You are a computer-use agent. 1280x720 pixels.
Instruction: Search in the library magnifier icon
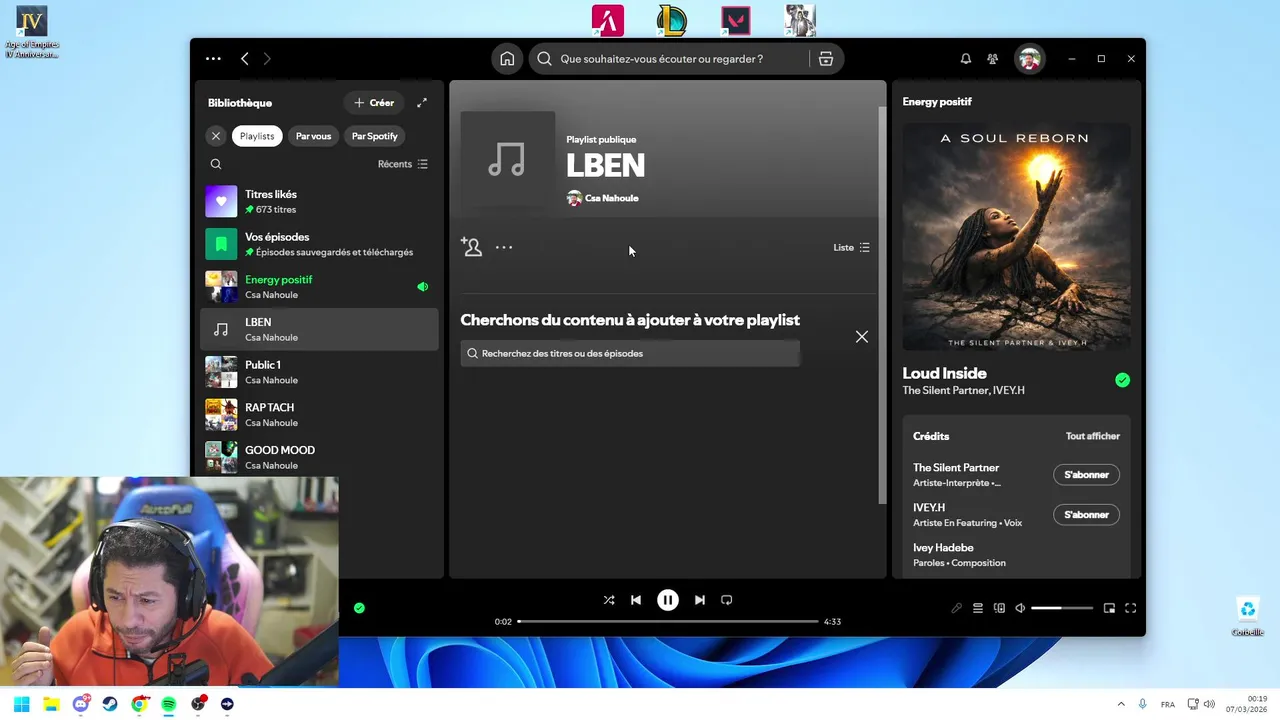(216, 164)
